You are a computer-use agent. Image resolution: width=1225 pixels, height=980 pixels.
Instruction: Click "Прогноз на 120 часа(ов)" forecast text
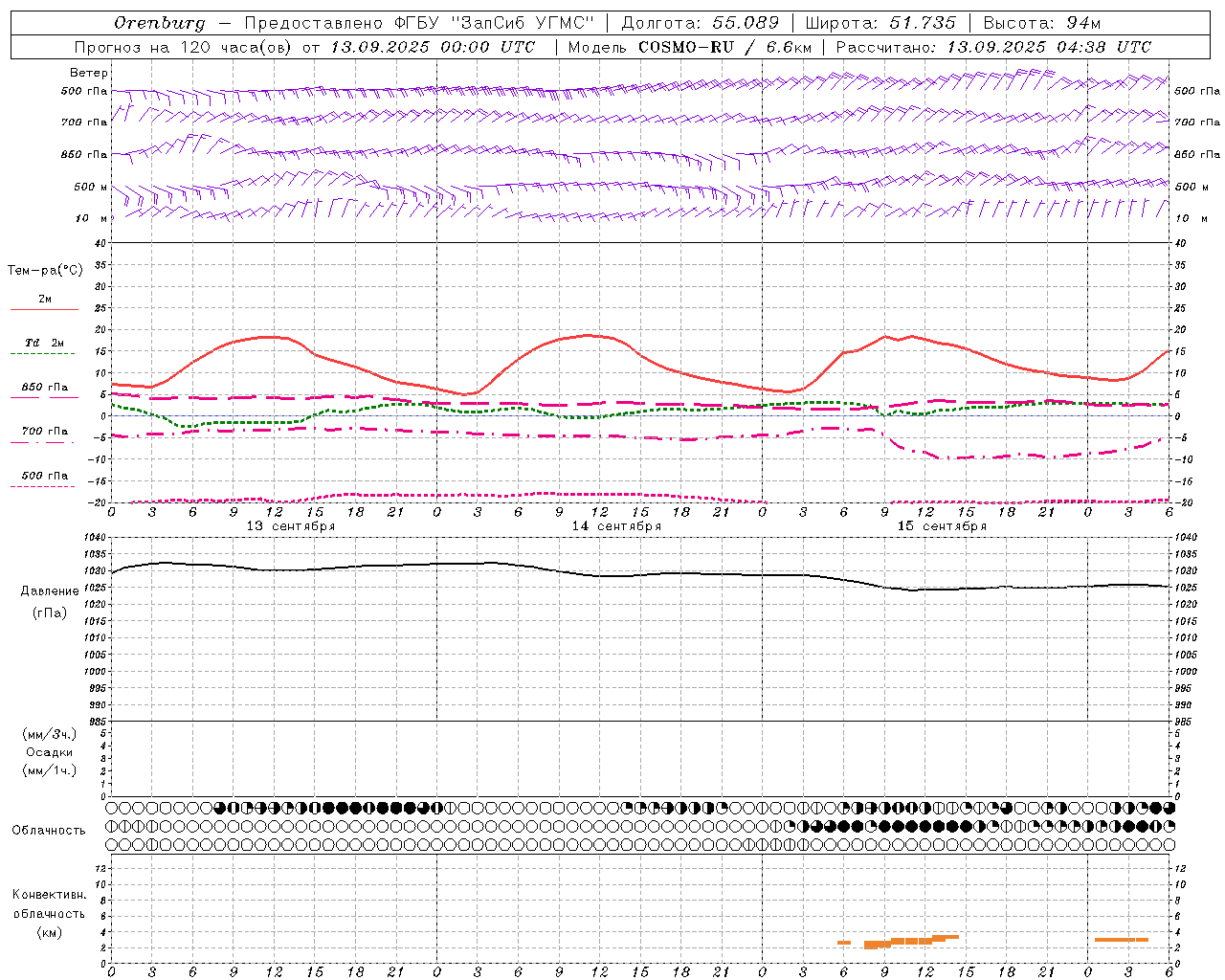tap(183, 47)
